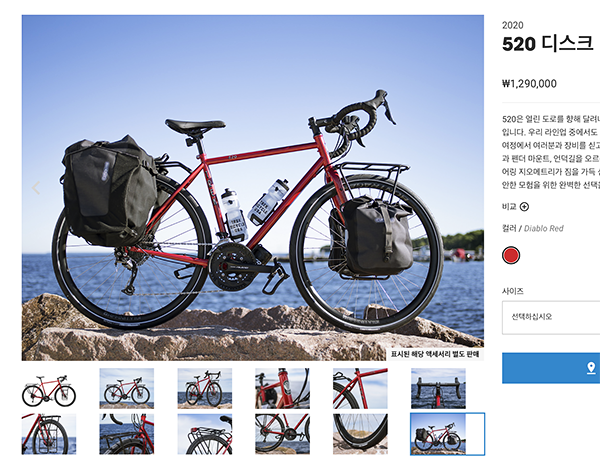Click the map pin icon on the blue button
600x471 pixels.
coord(591,368)
